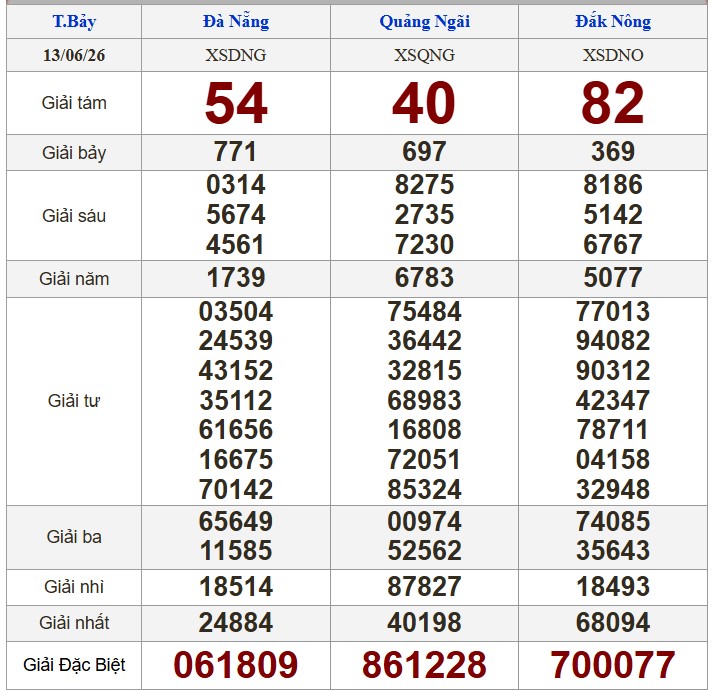Viewport: 714px width, 690px height.
Task: Click fifth prize number 1739
Action: click(235, 278)
